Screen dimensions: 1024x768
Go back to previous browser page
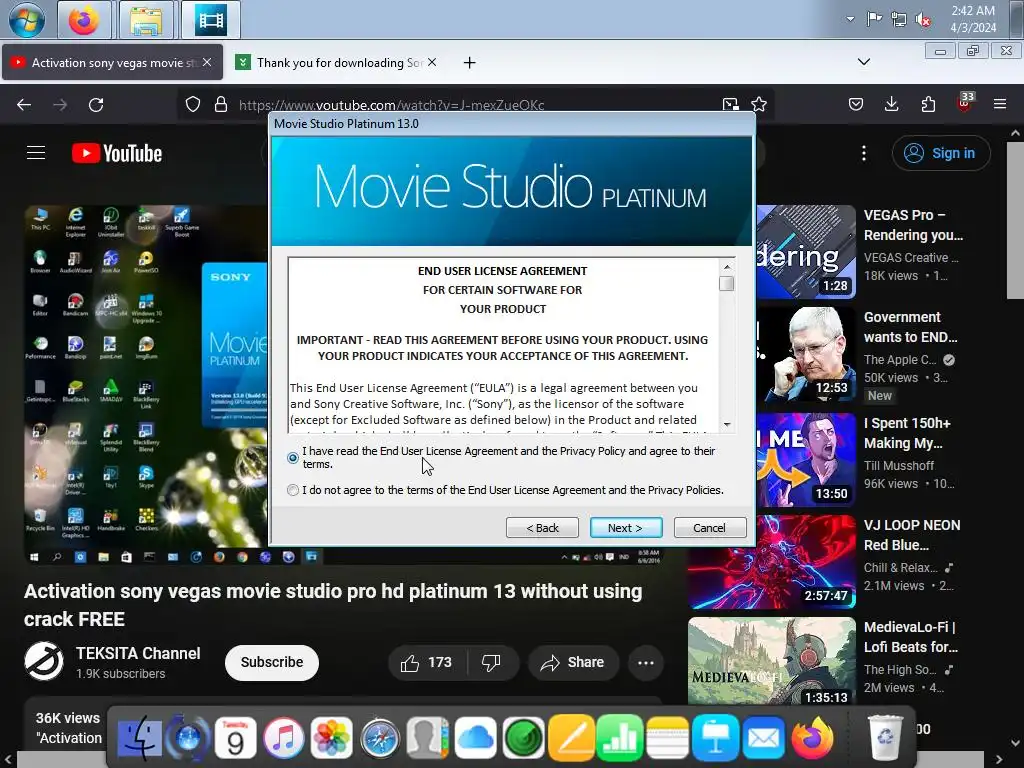point(24,104)
